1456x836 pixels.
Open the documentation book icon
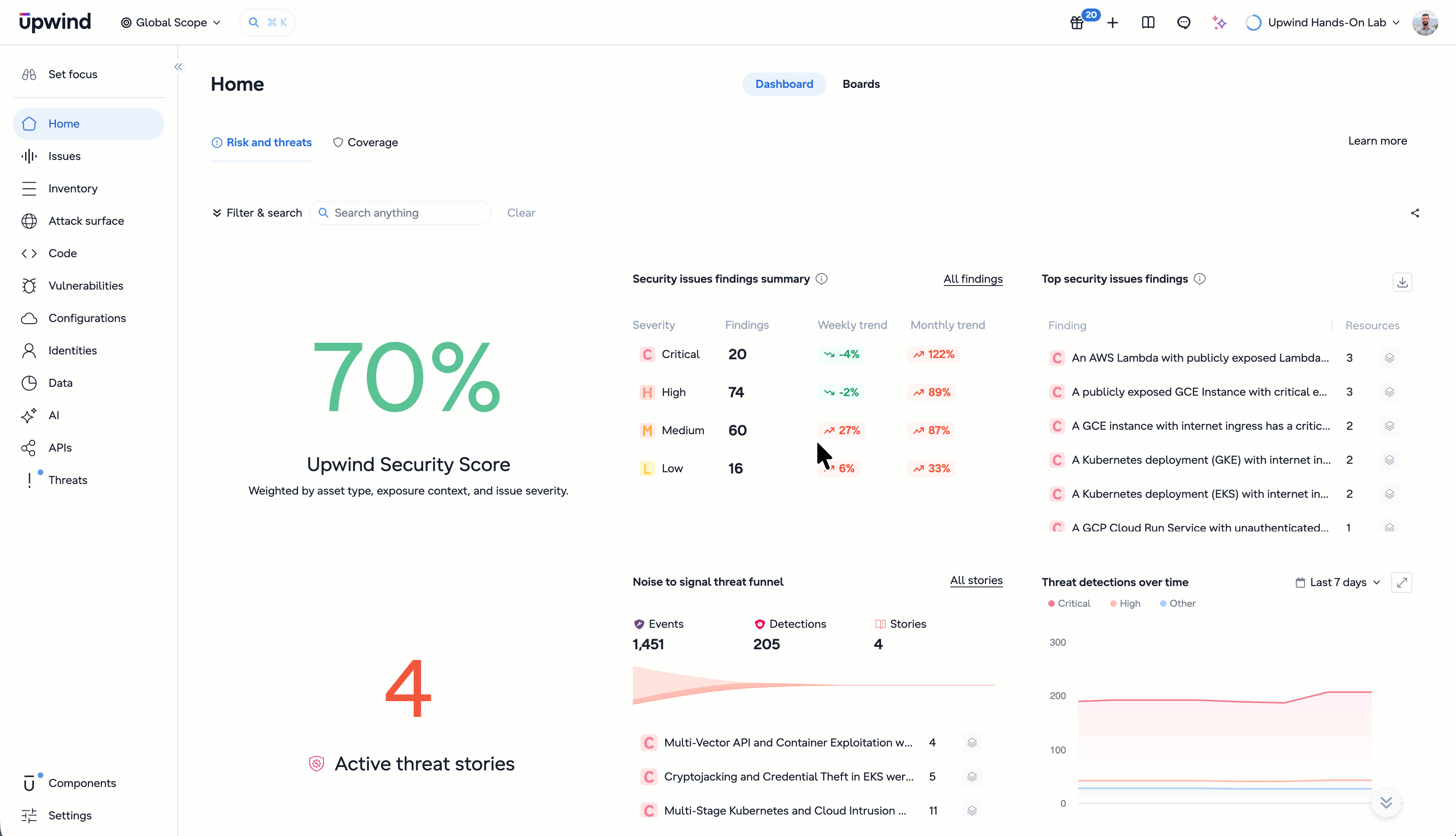click(x=1148, y=22)
